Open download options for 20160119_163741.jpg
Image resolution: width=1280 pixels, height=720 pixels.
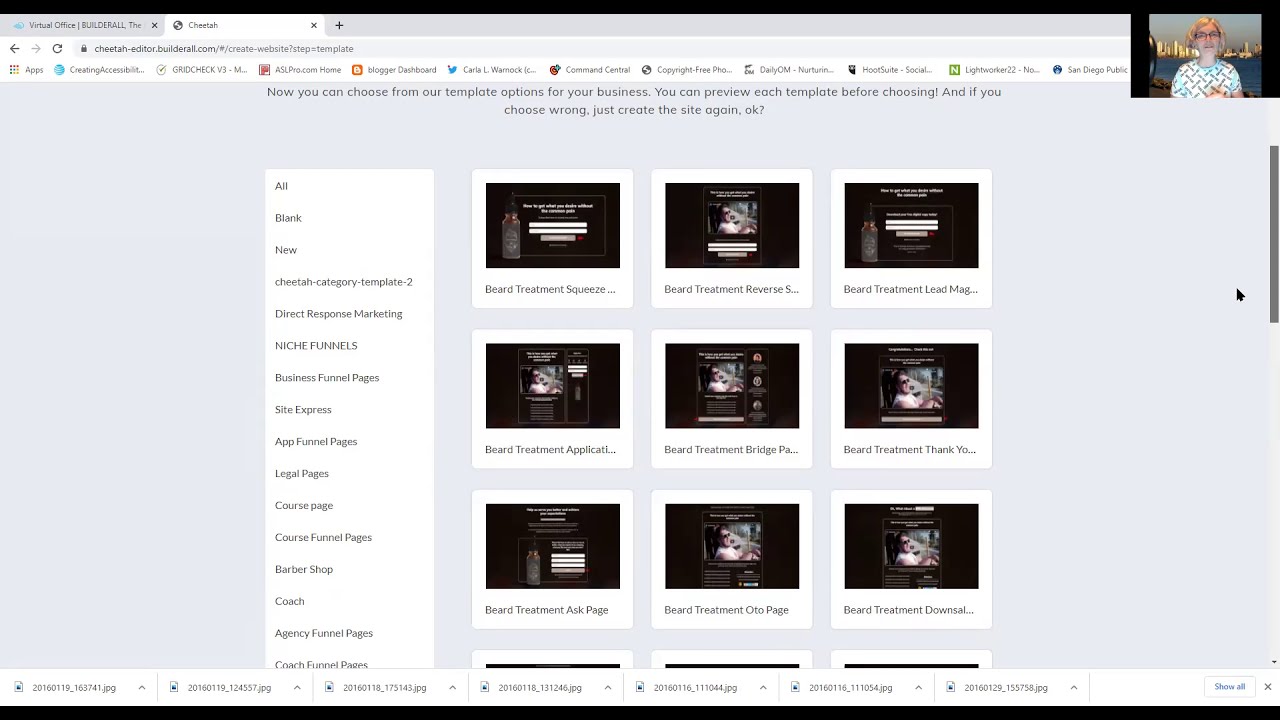[141, 688]
